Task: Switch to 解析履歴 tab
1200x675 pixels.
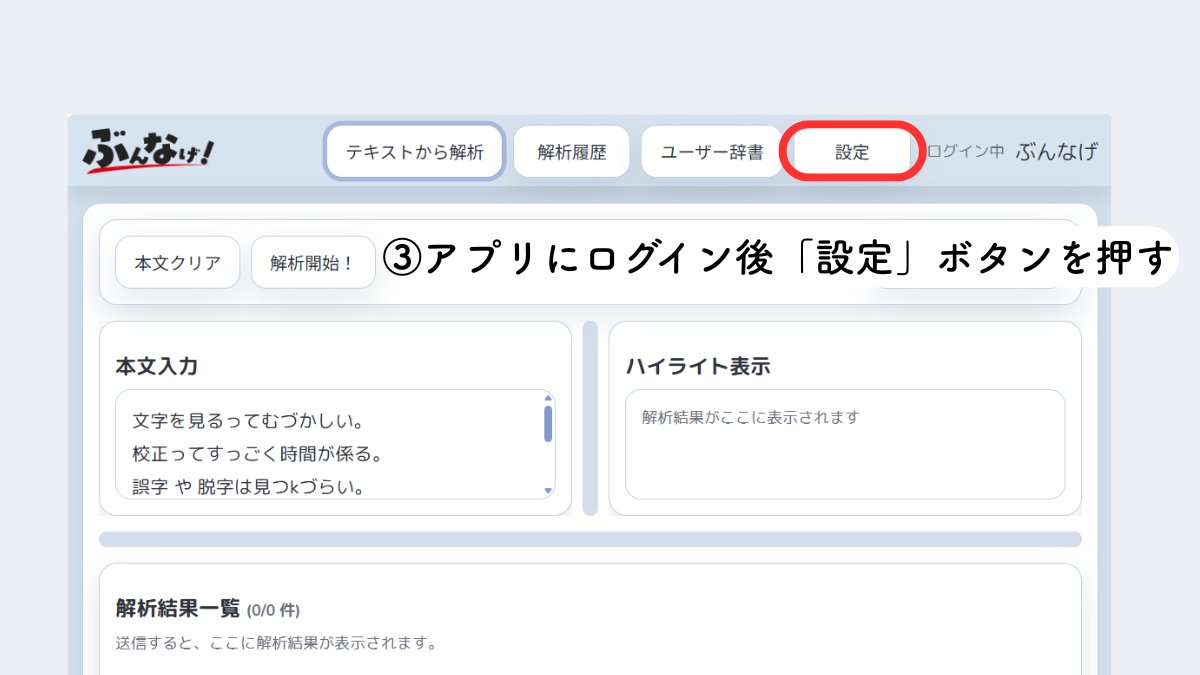Action: click(x=572, y=153)
